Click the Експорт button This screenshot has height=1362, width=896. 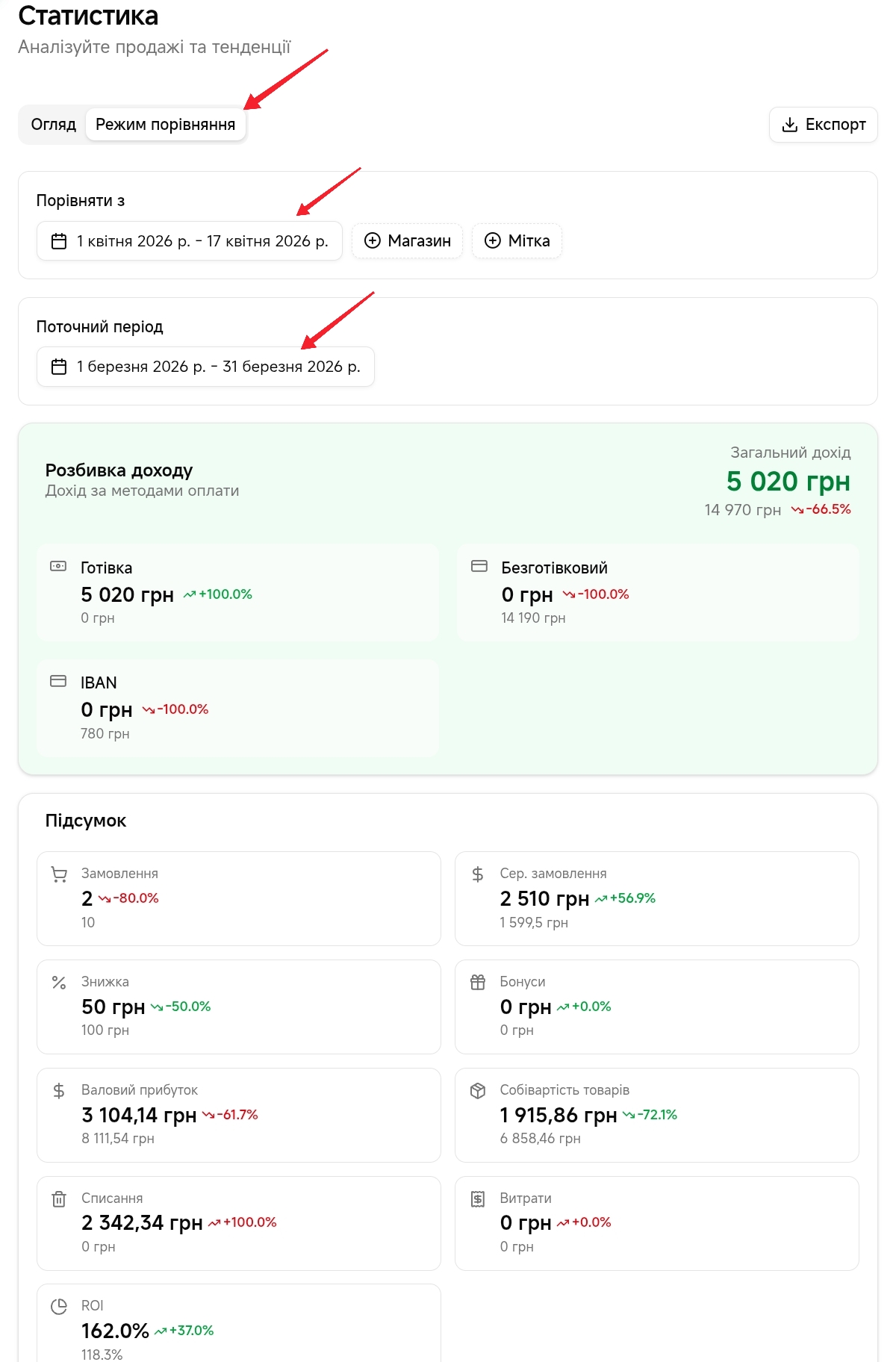823,125
